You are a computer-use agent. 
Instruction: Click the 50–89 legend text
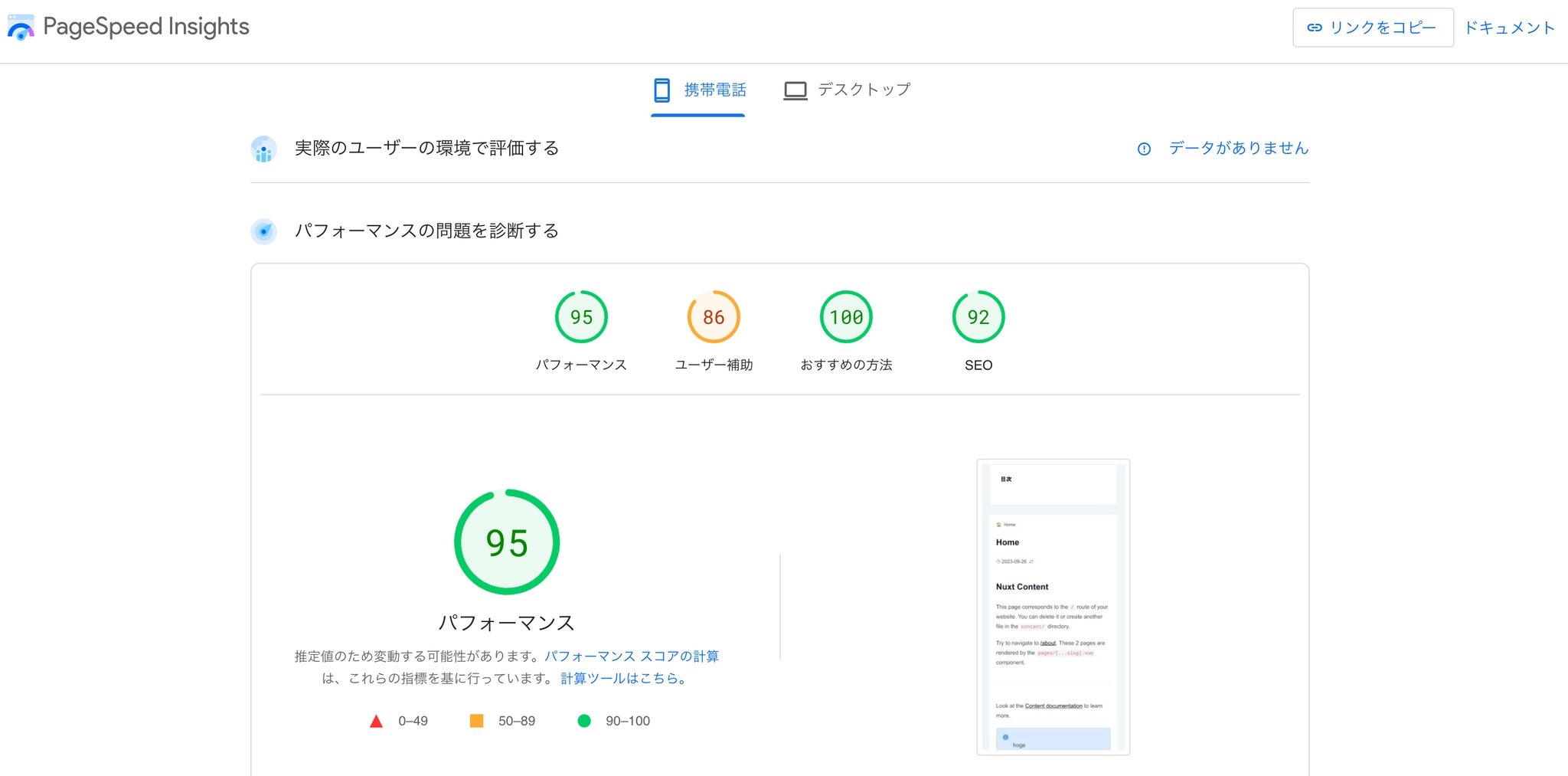coord(517,721)
